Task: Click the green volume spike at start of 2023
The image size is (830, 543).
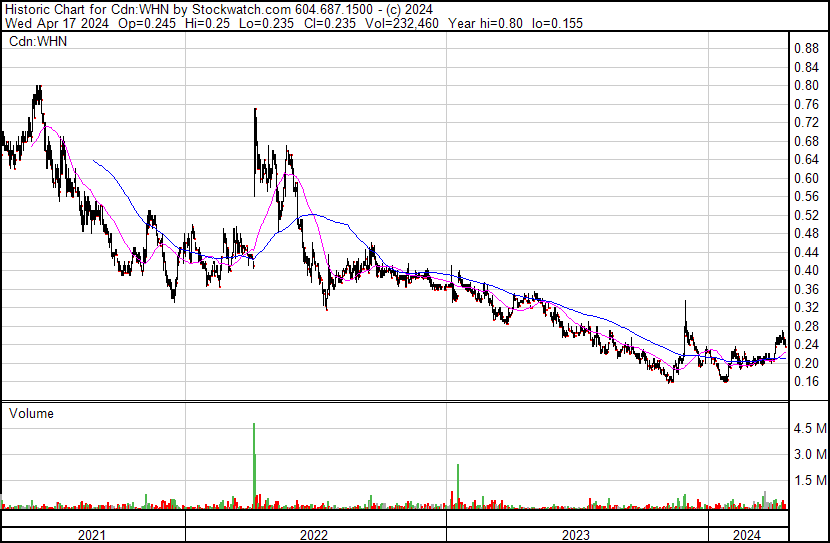Action: point(458,486)
